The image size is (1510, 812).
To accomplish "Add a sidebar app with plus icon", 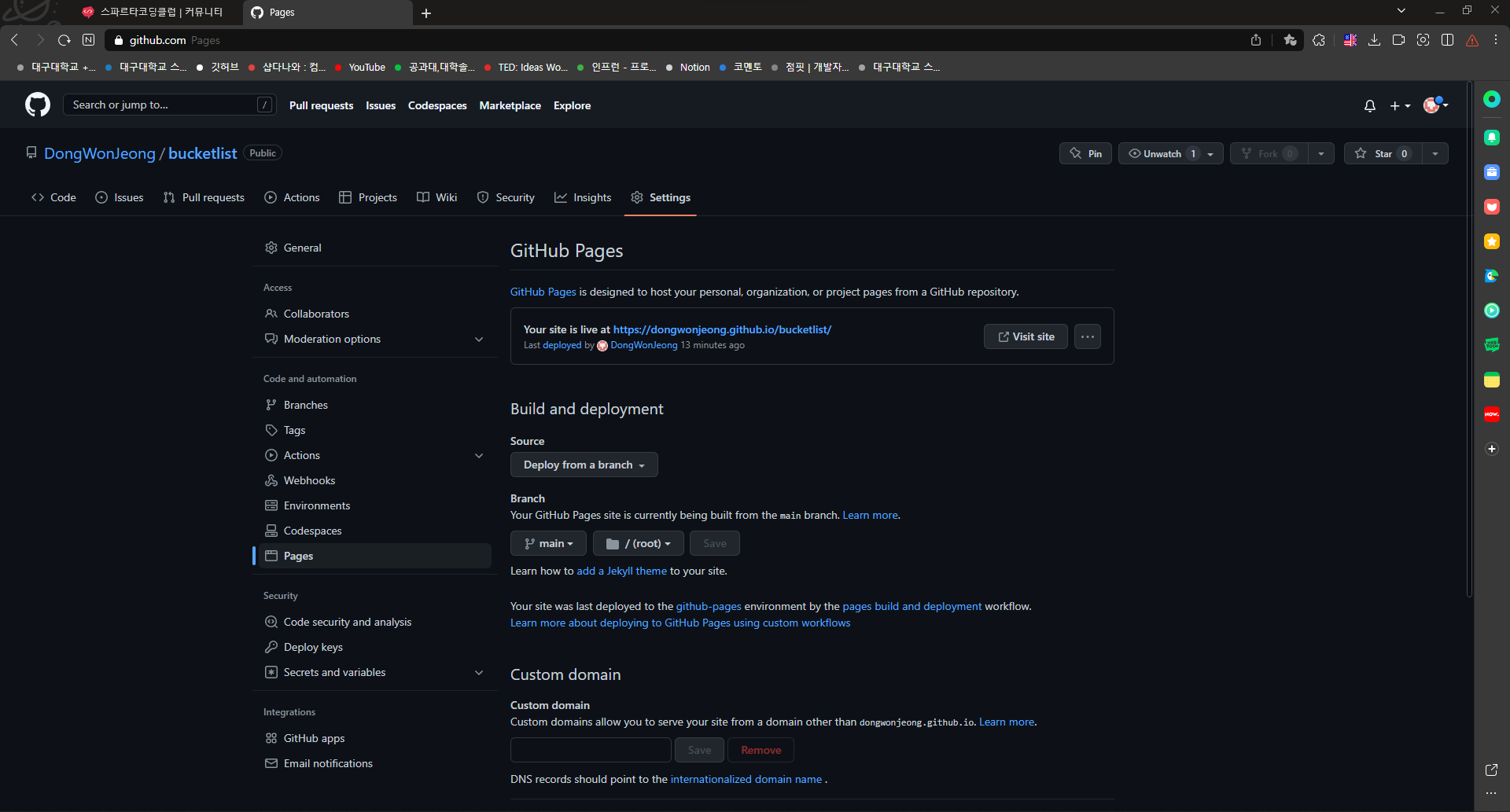I will (x=1492, y=449).
